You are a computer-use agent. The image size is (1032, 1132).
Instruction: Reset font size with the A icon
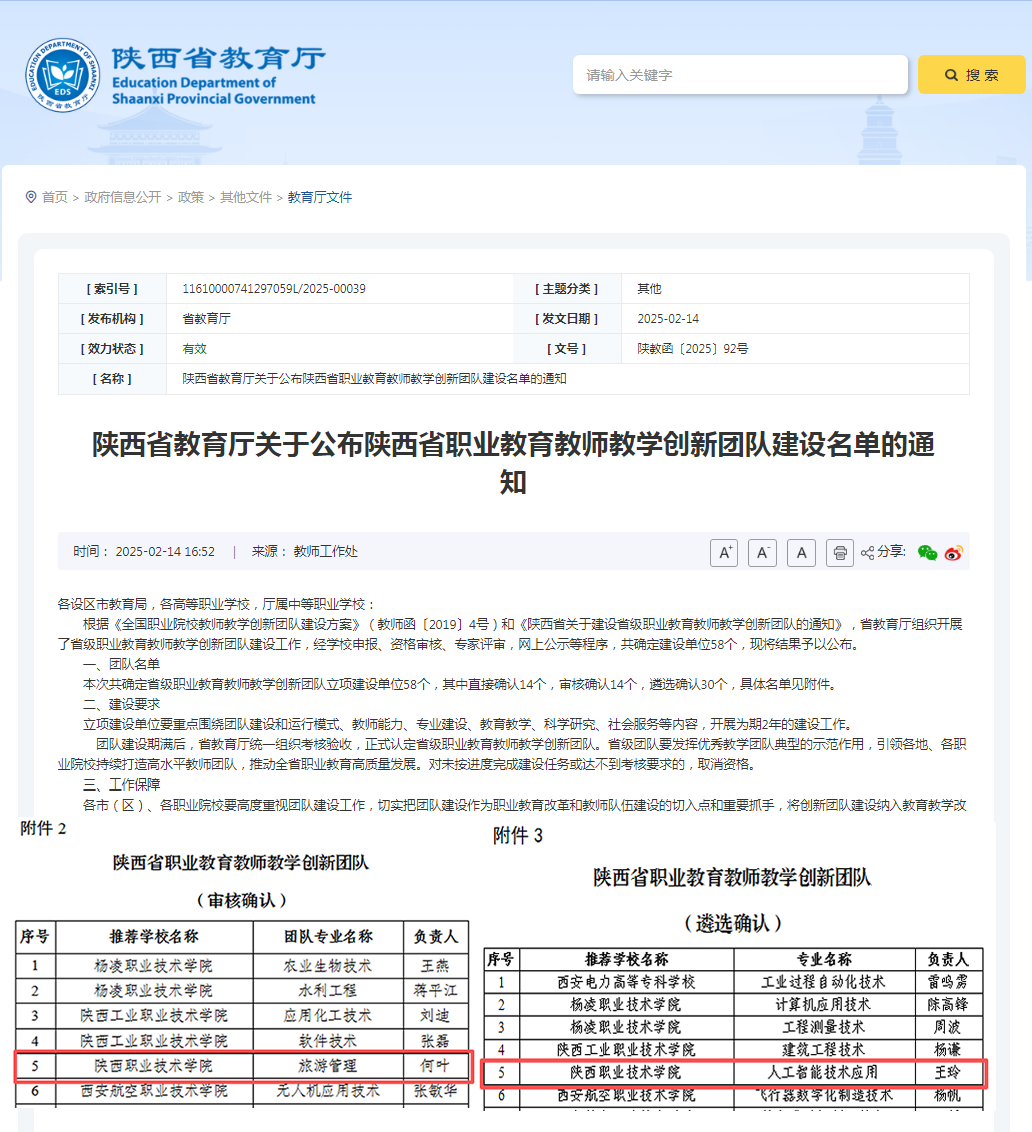coord(800,552)
